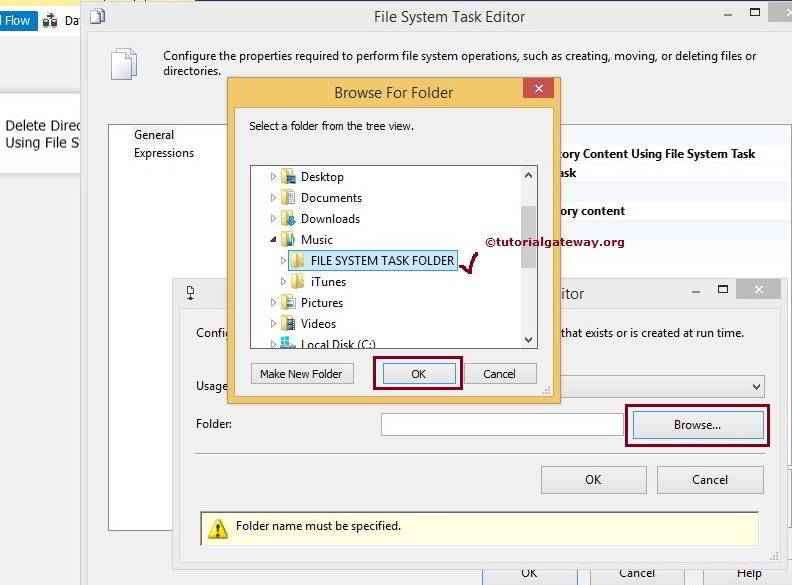The width and height of the screenshot is (792, 585).
Task: Expand the Pictures tree node
Action: [x=273, y=303]
